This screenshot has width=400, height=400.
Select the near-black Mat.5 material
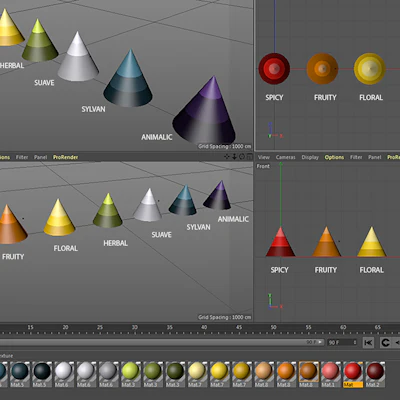click(x=42, y=374)
